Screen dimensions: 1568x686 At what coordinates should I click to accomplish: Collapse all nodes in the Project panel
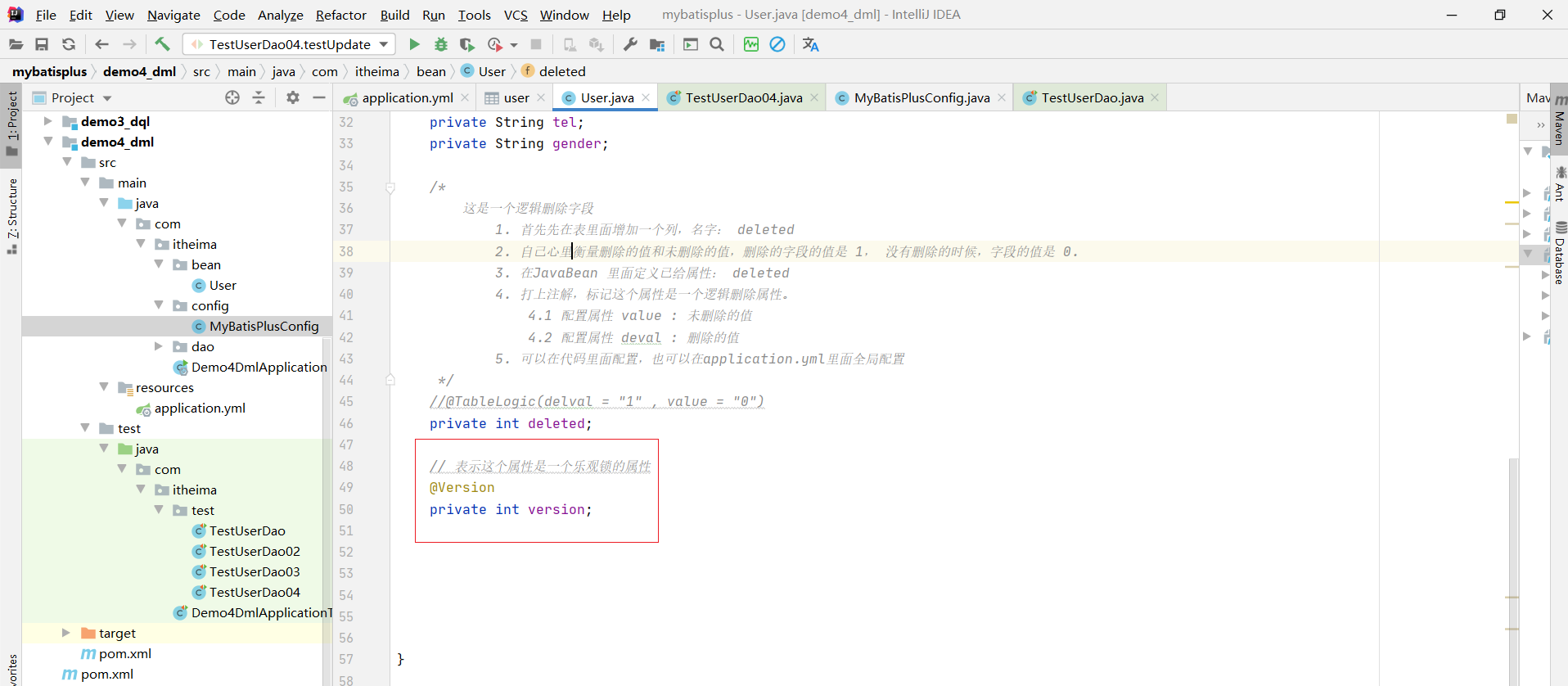point(259,97)
